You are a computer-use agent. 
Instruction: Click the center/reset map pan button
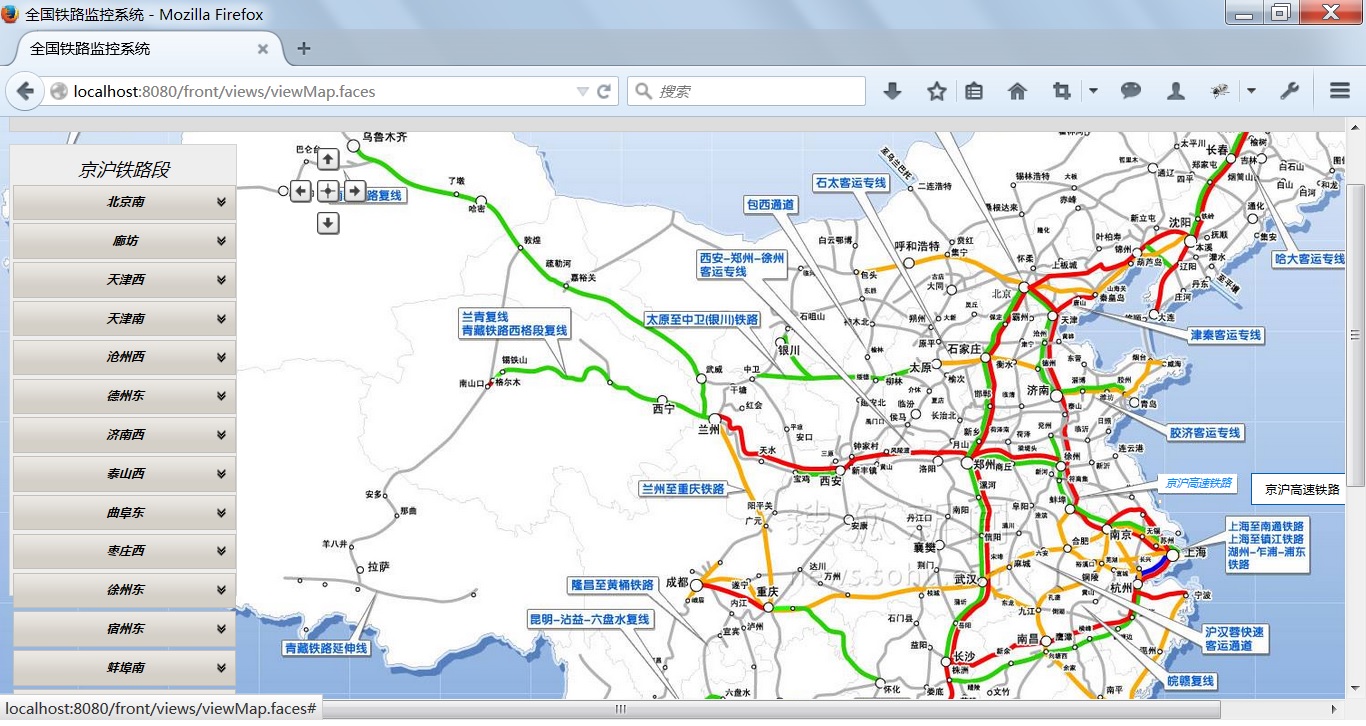(x=328, y=191)
